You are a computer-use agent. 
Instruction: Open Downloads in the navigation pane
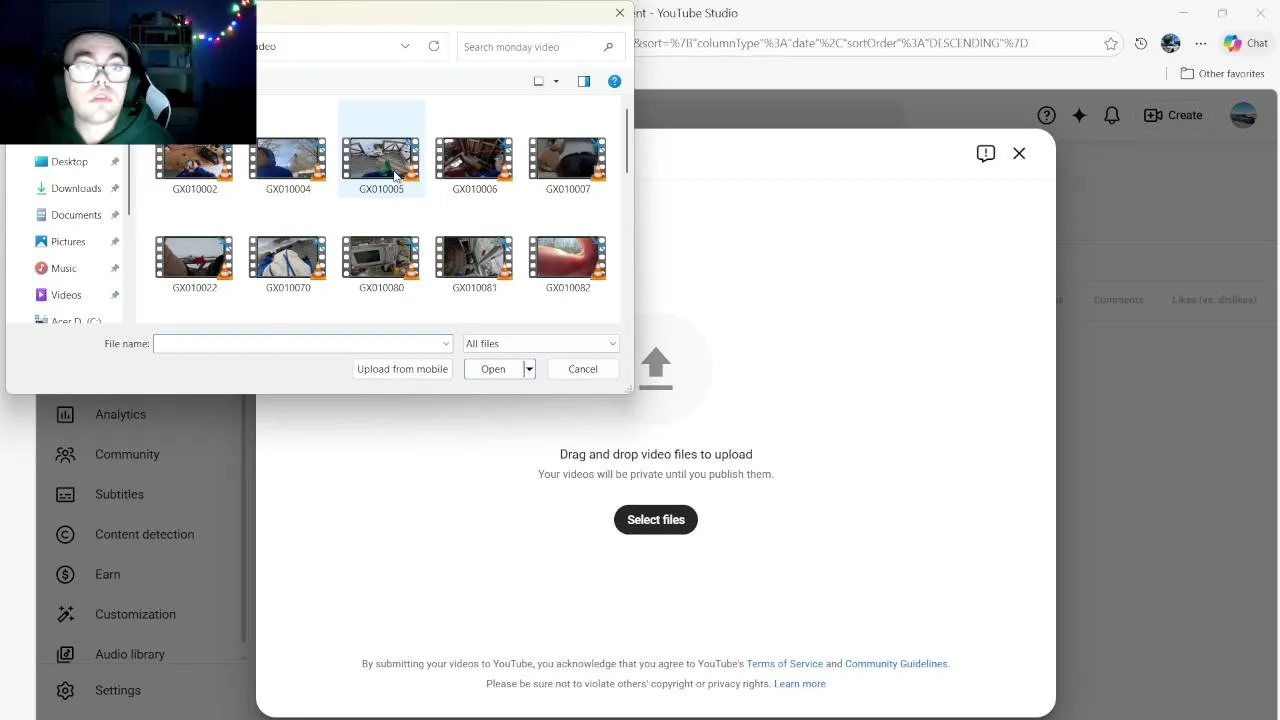(x=76, y=188)
